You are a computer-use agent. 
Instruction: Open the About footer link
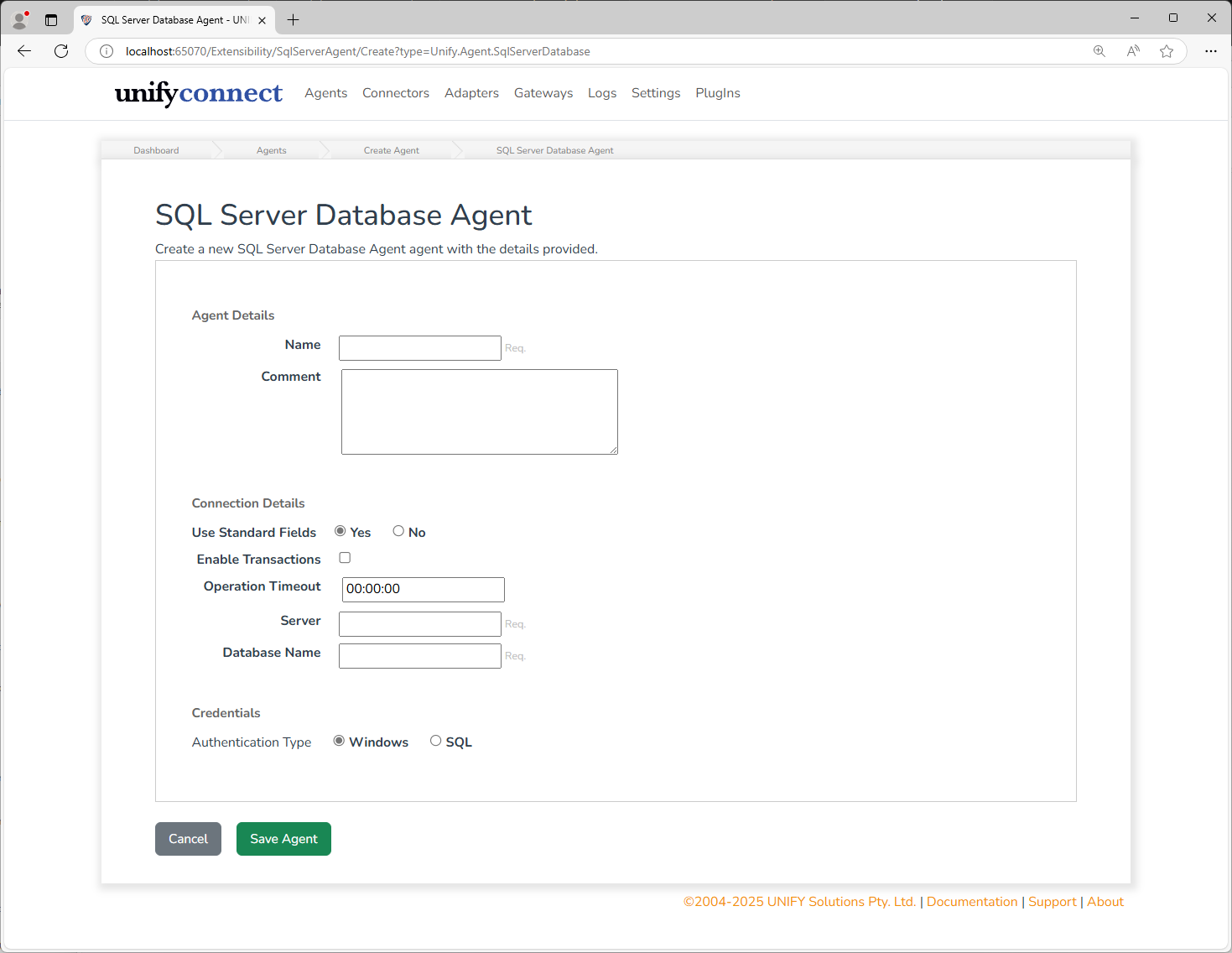(1105, 902)
